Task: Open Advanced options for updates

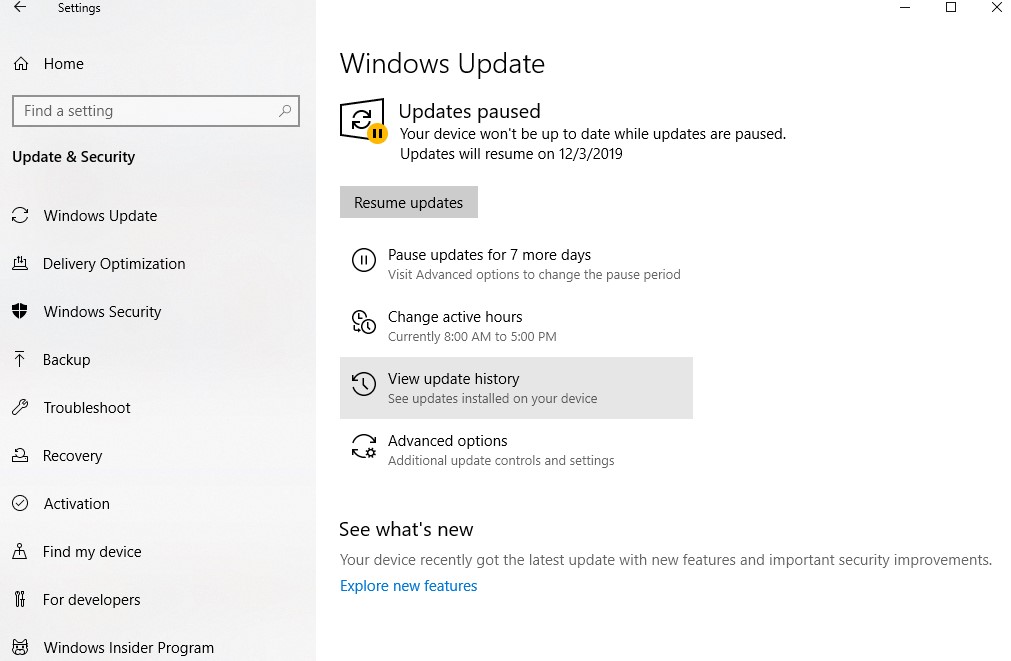Action: click(x=447, y=440)
